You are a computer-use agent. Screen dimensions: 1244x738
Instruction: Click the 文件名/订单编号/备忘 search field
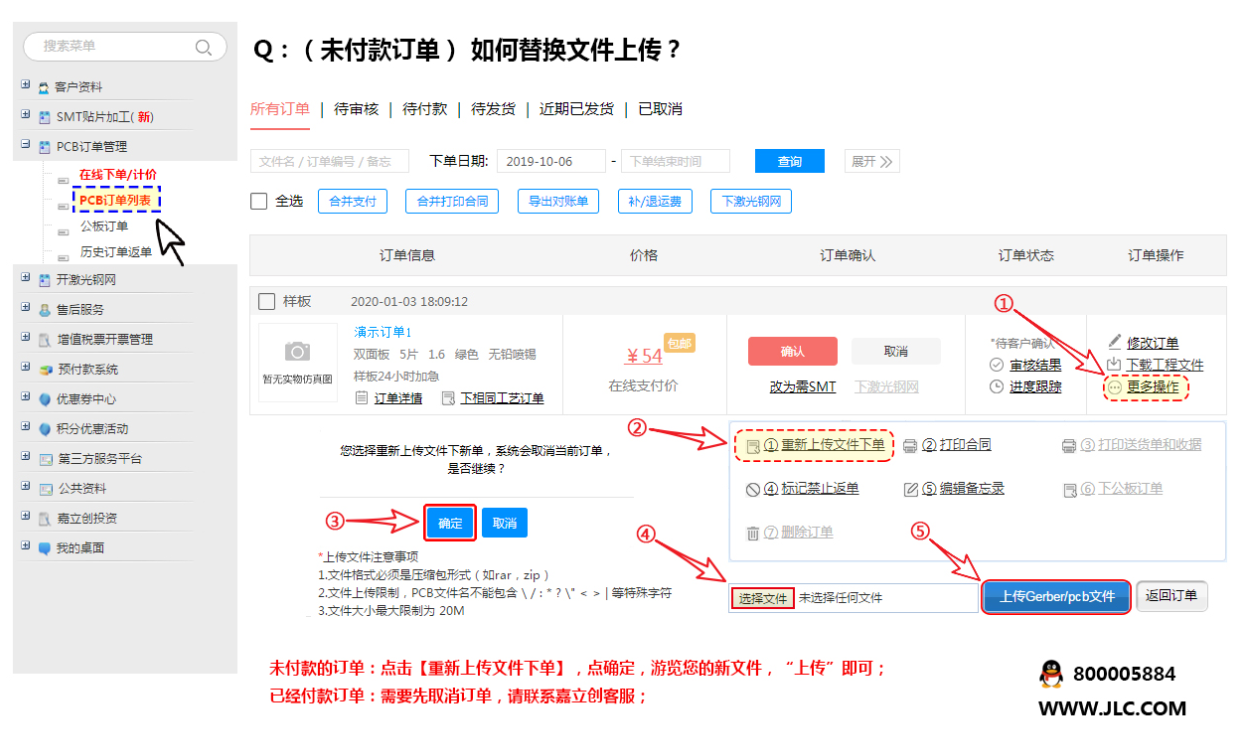(329, 161)
